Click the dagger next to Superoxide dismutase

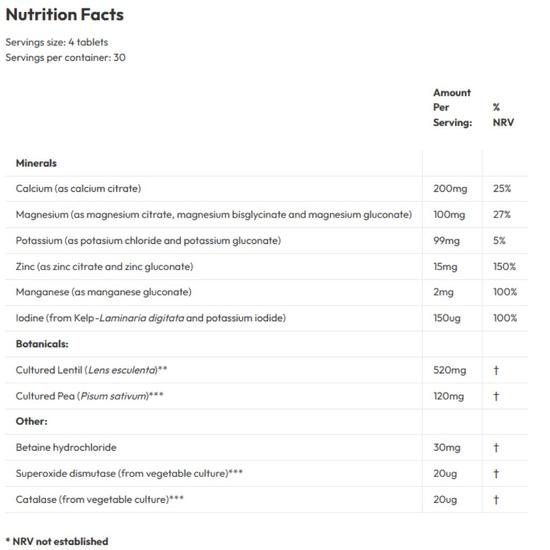click(496, 474)
